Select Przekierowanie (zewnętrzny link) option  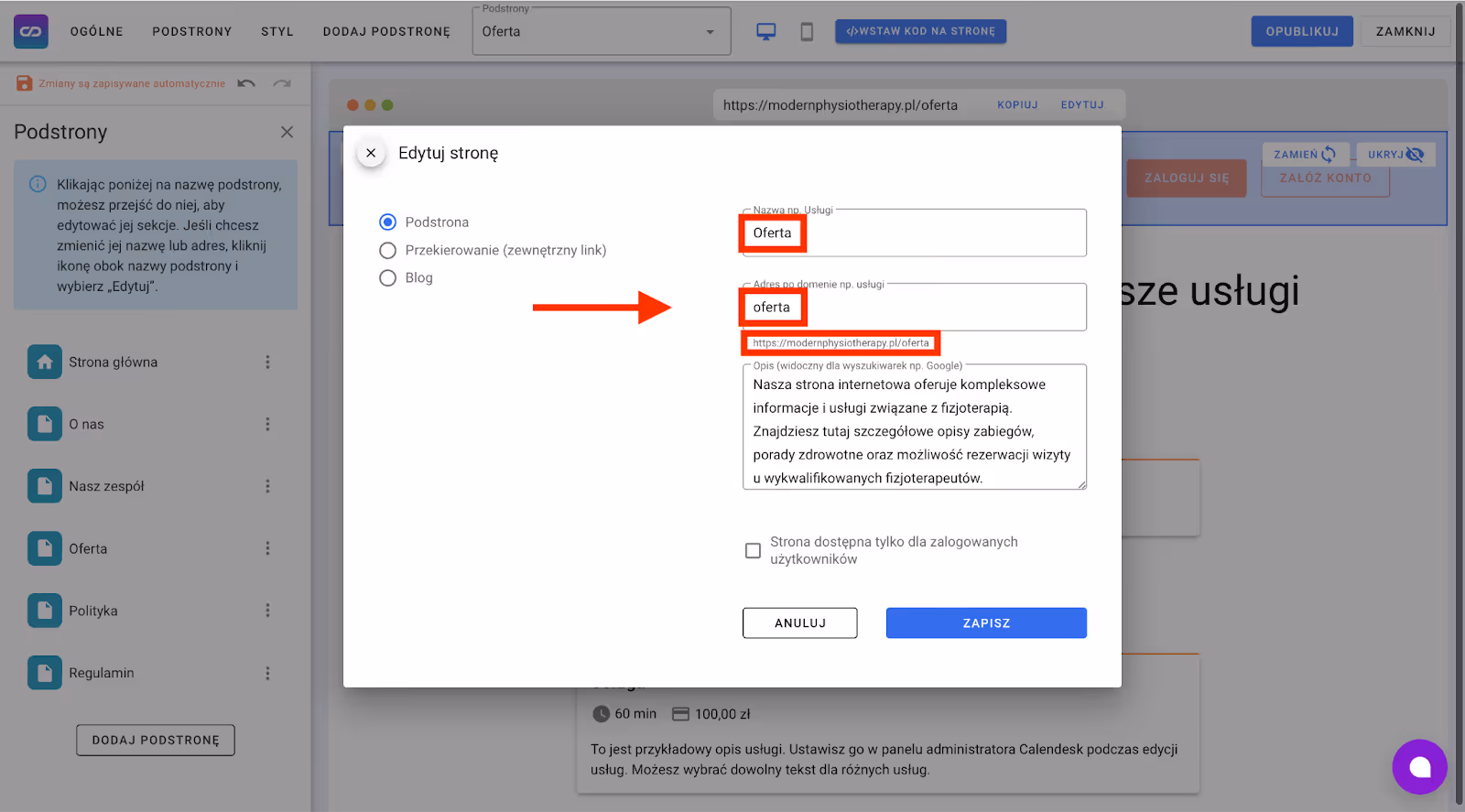click(x=388, y=251)
